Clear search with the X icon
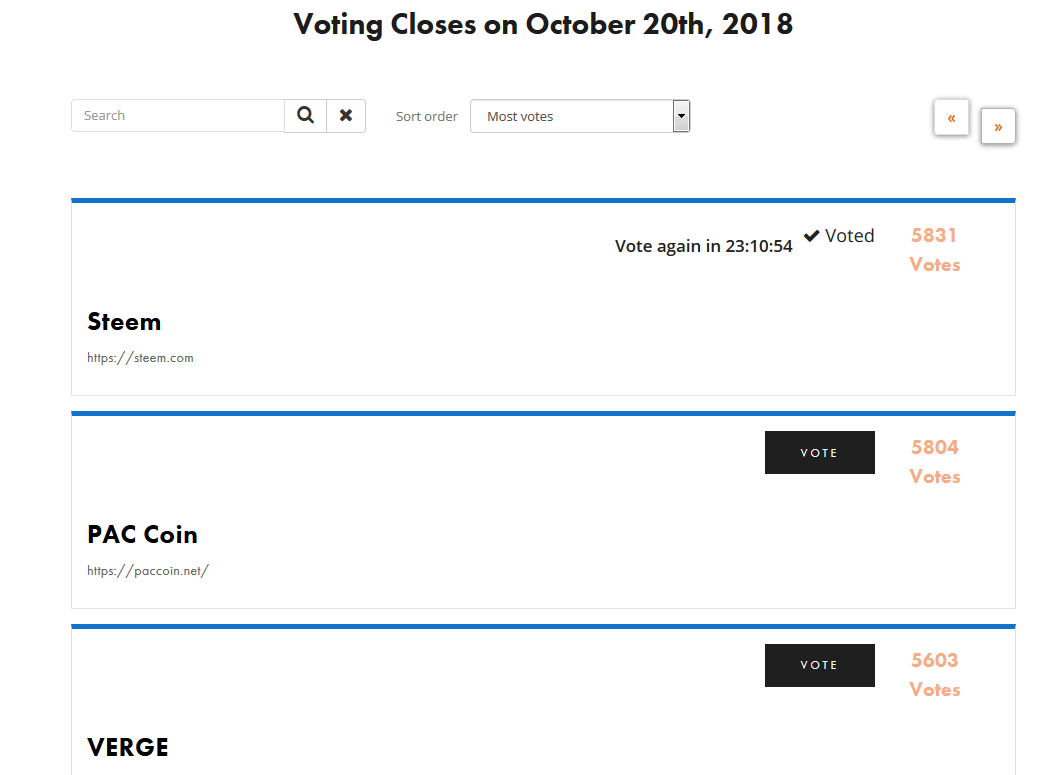Image resolution: width=1050 pixels, height=775 pixels. [346, 115]
